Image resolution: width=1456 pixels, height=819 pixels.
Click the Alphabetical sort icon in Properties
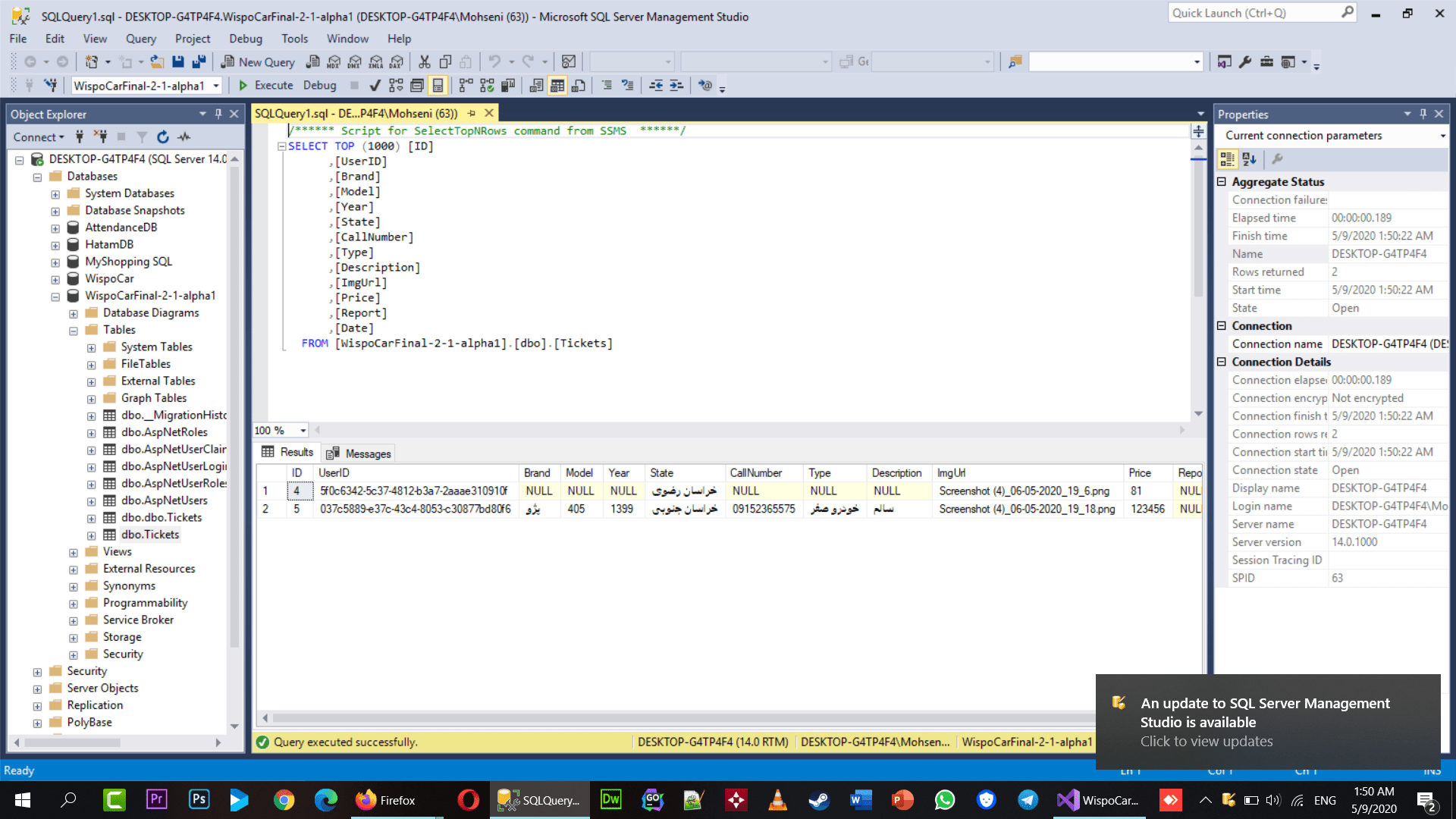pyautogui.click(x=1249, y=159)
